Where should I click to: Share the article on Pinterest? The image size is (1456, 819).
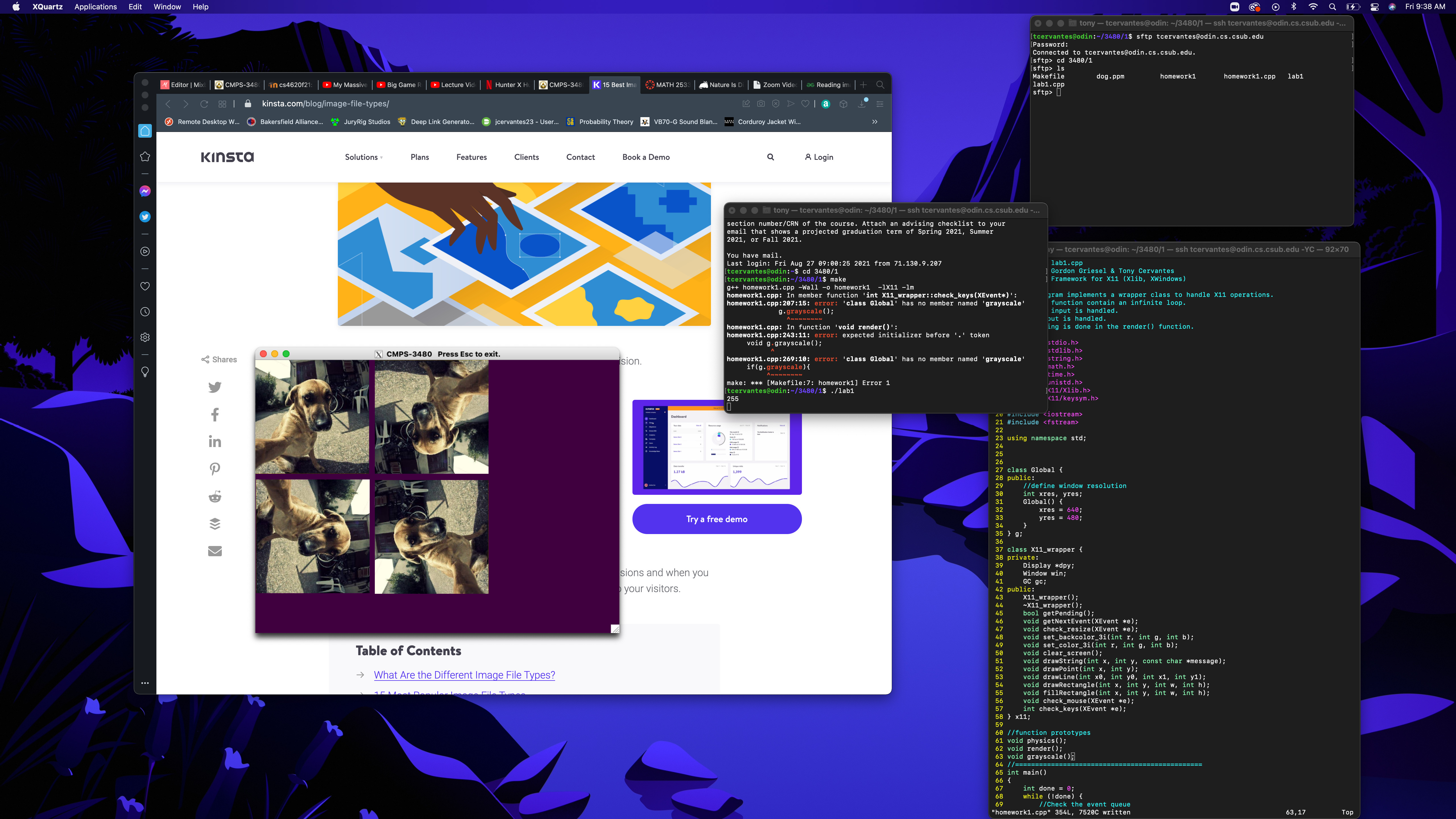coord(215,469)
